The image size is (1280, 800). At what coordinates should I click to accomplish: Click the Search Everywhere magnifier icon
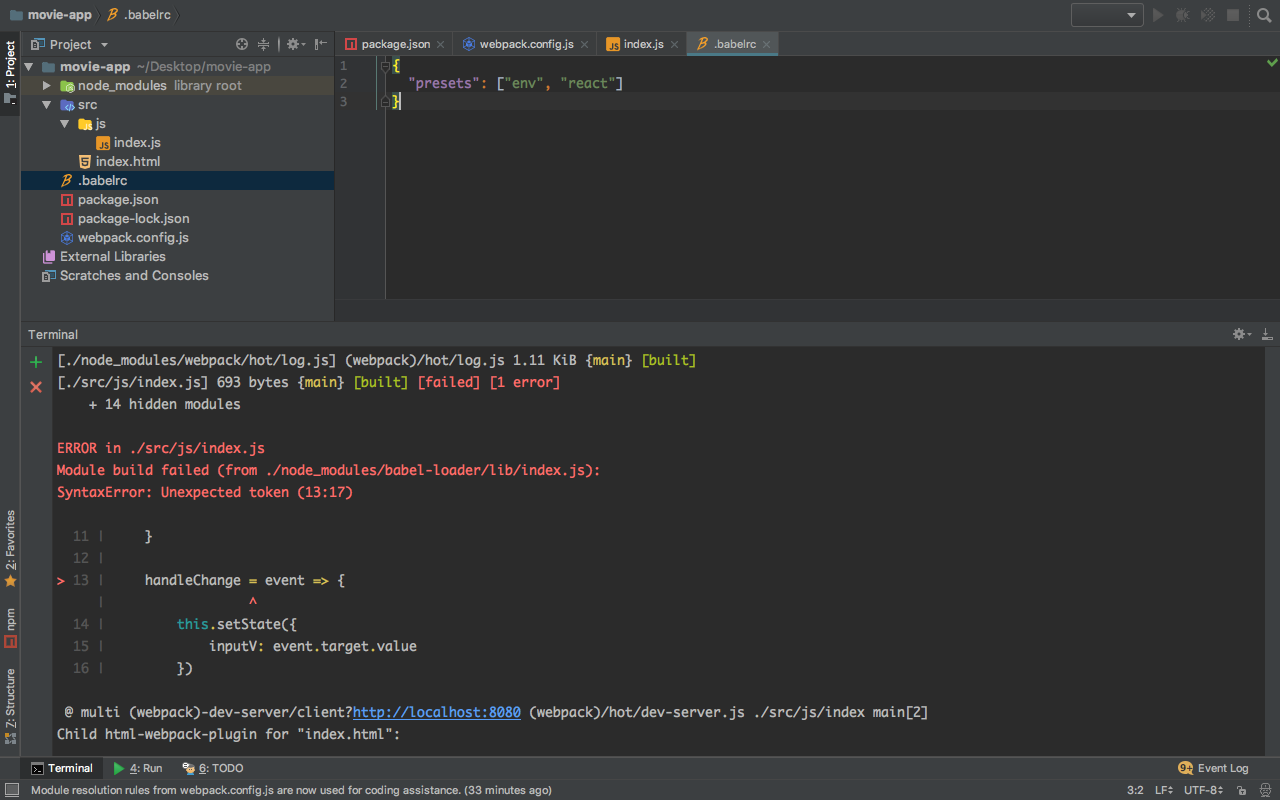(x=1263, y=15)
